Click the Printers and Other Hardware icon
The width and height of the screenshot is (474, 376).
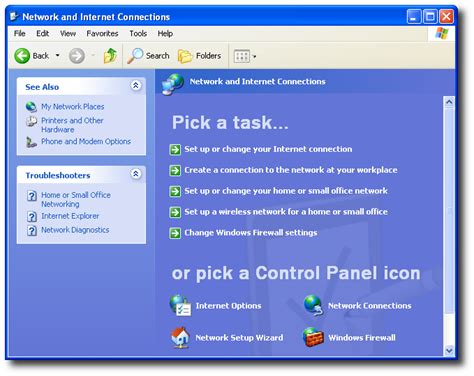[31, 121]
